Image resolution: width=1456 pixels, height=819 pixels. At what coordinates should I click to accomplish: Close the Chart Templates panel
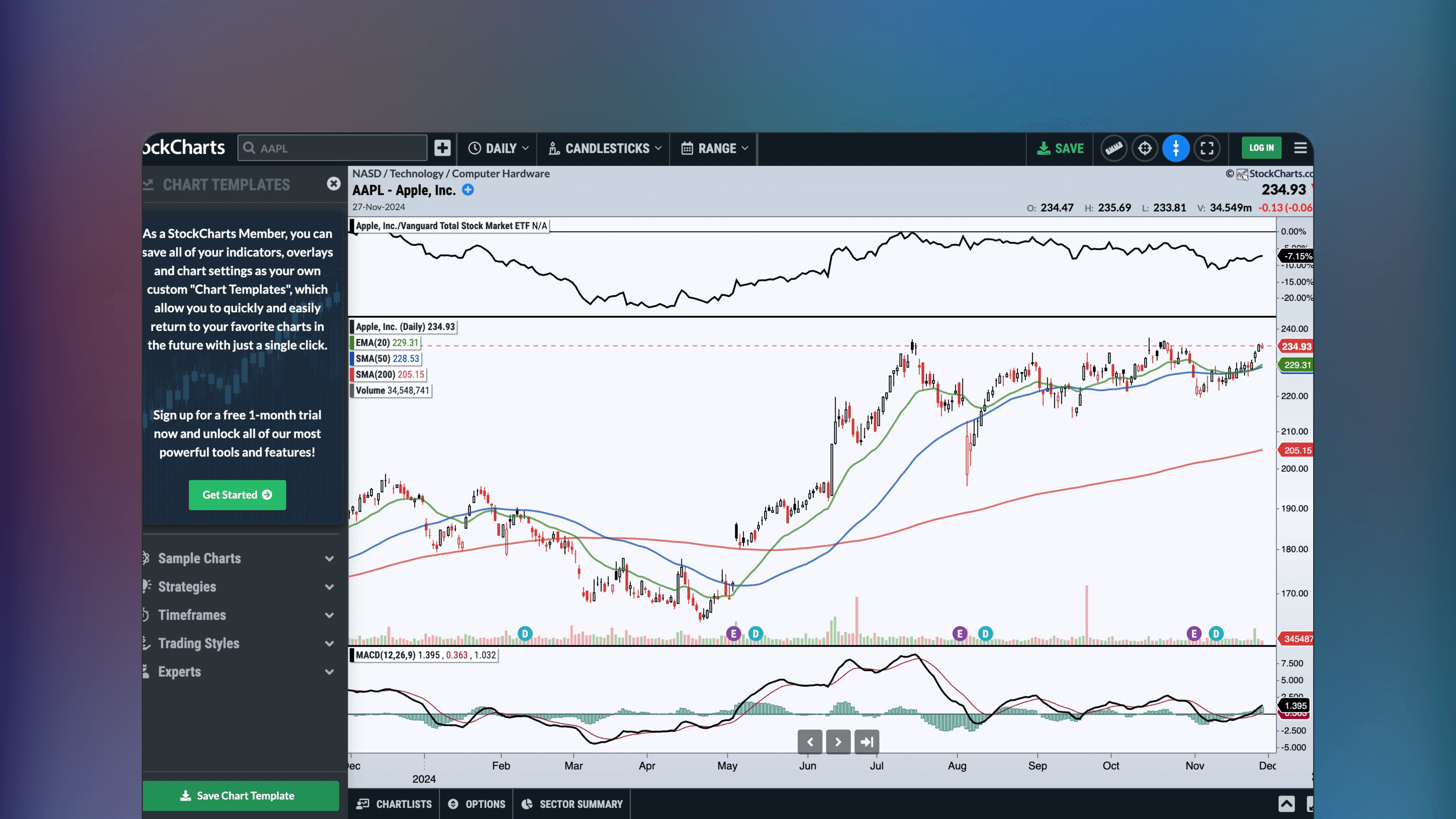[334, 184]
